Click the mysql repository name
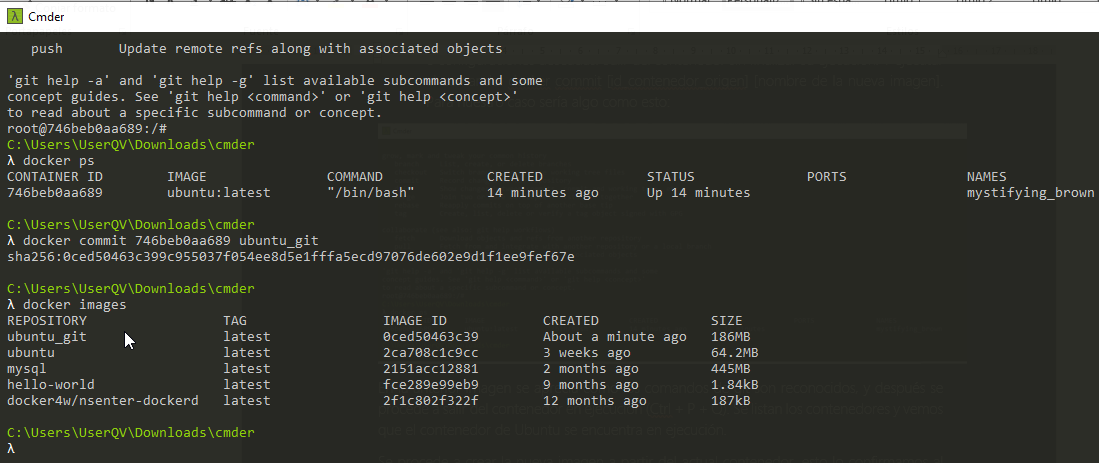1099x463 pixels. (x=27, y=369)
